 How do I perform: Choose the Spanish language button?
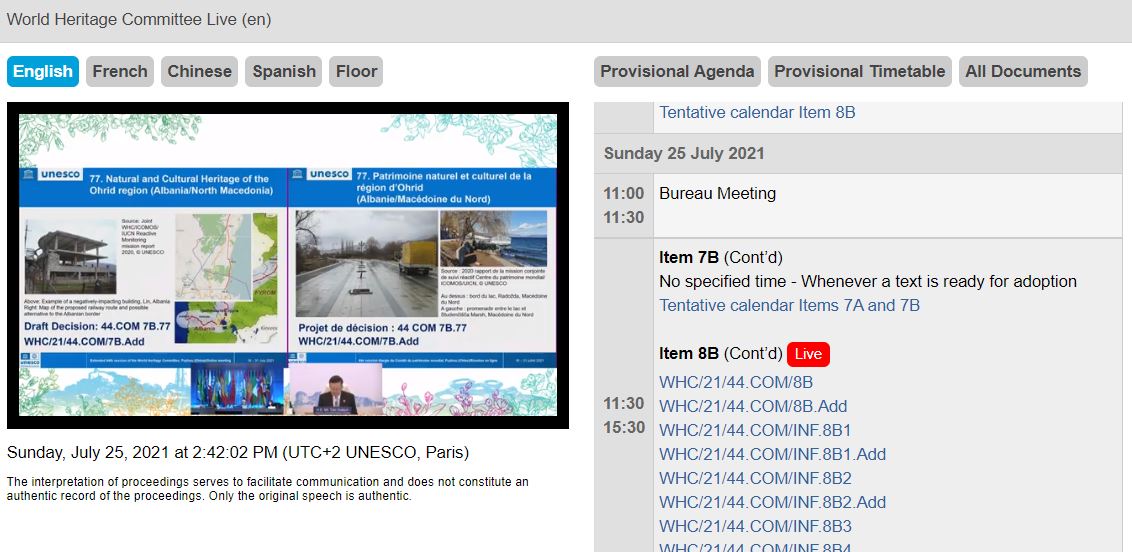284,71
